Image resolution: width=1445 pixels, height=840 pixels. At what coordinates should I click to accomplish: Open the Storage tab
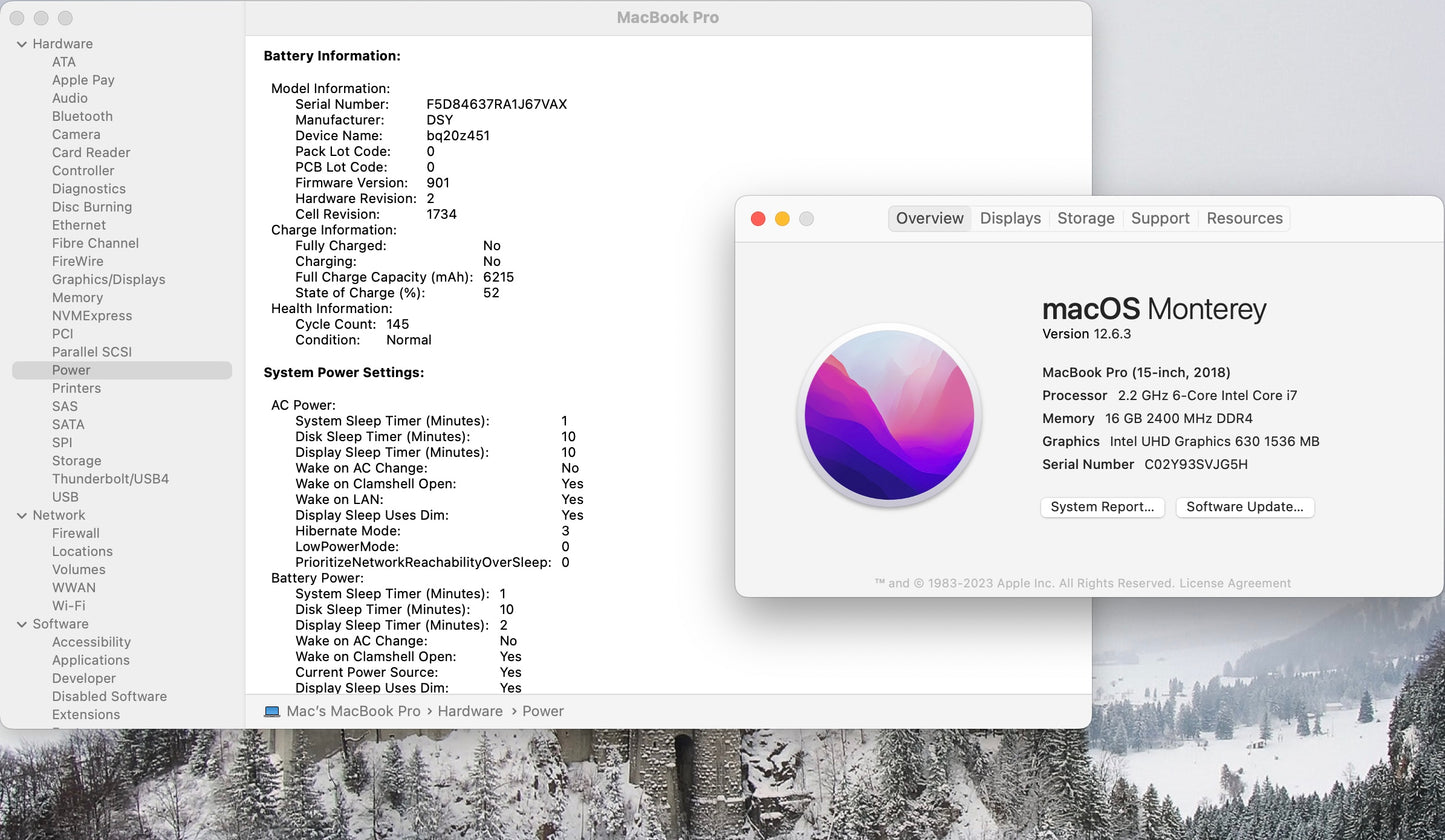coord(1085,218)
